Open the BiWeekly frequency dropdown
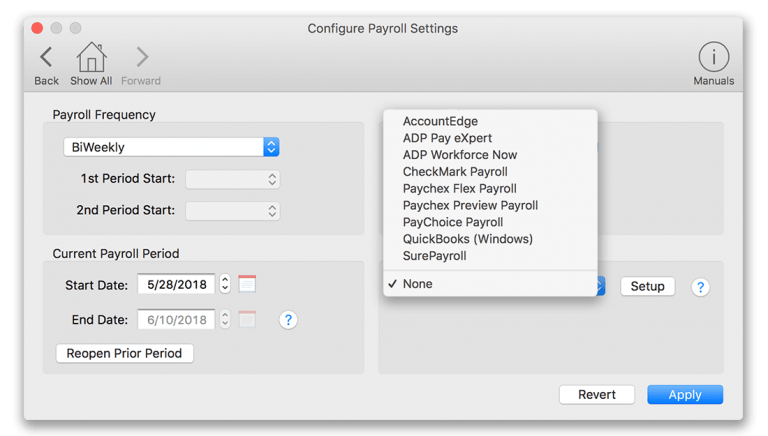This screenshot has width=768, height=436. [171, 147]
